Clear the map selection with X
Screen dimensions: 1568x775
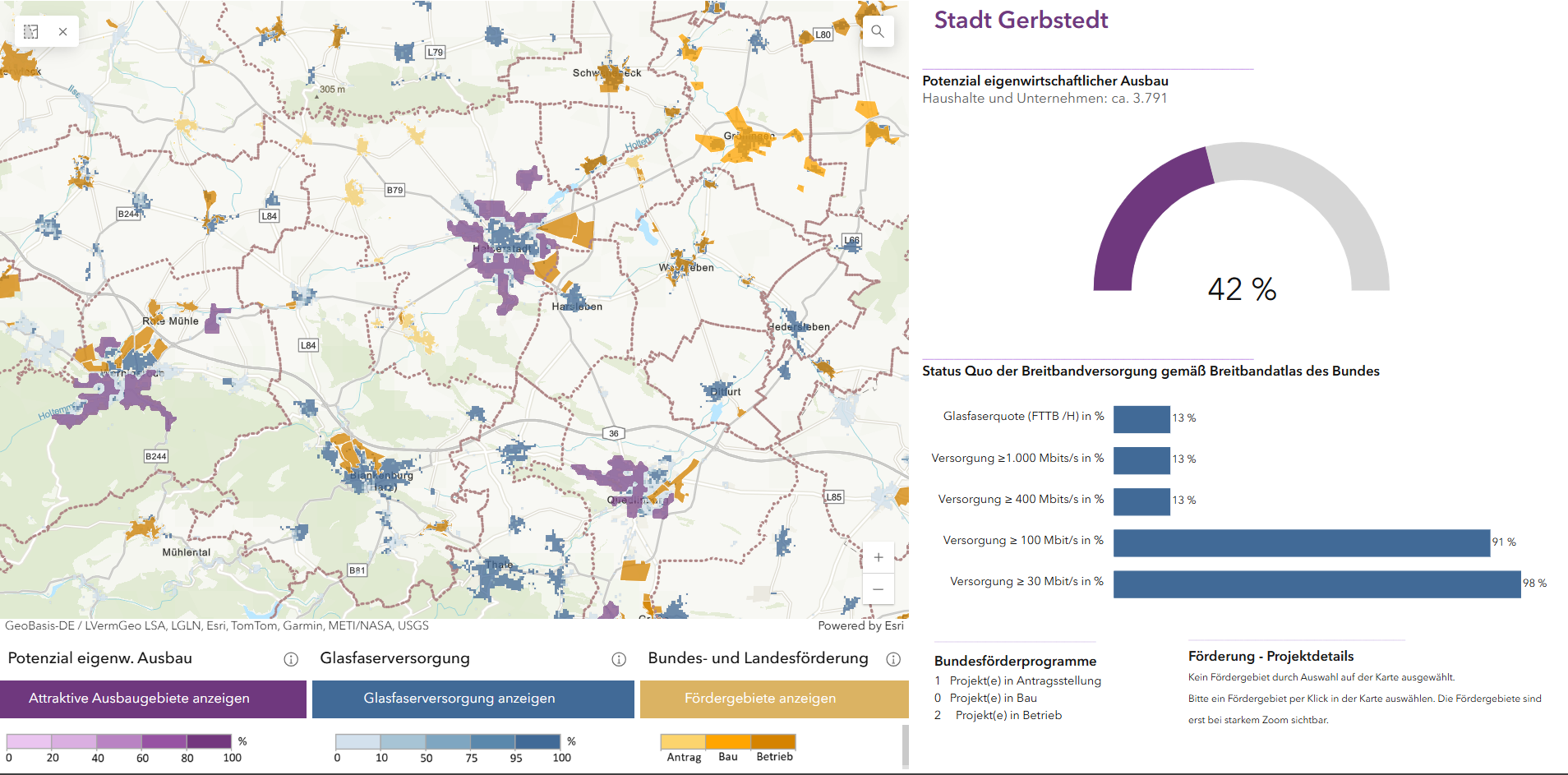(x=63, y=31)
